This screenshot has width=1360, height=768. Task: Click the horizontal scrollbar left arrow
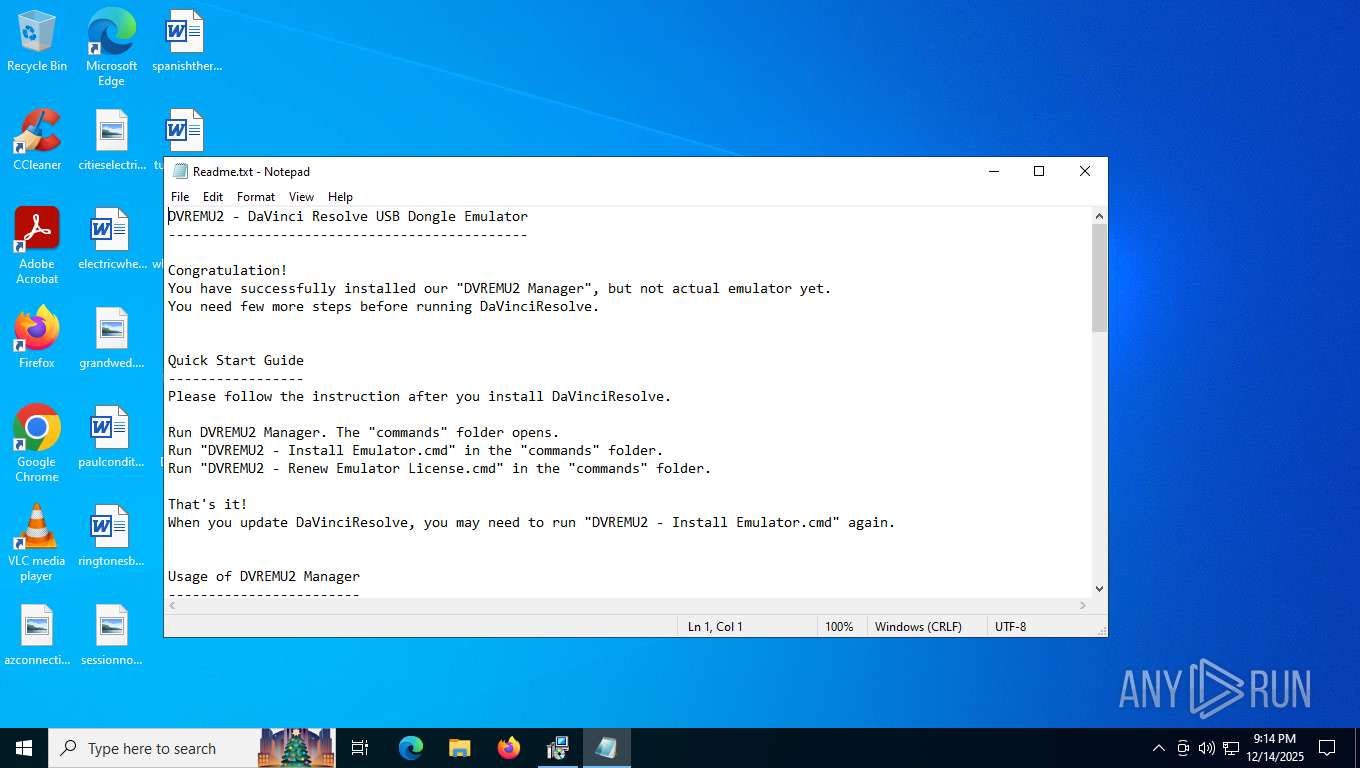click(x=173, y=606)
